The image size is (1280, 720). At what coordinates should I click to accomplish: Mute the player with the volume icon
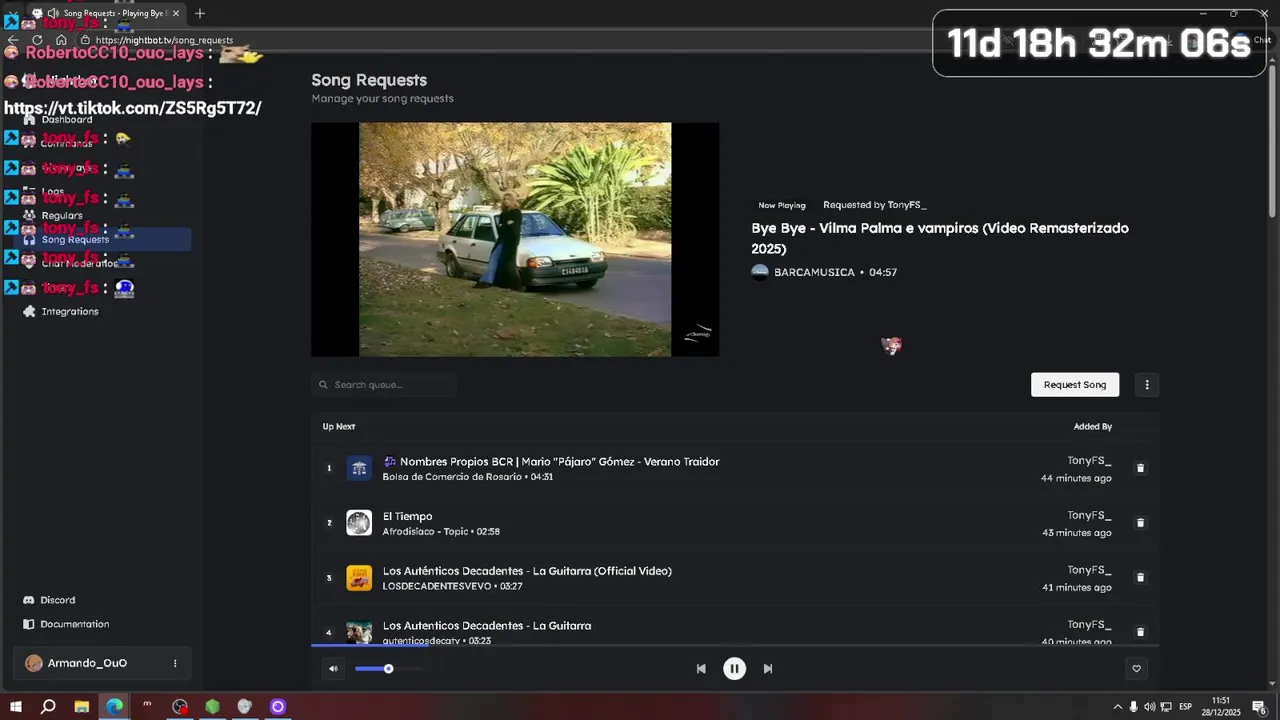[333, 669]
